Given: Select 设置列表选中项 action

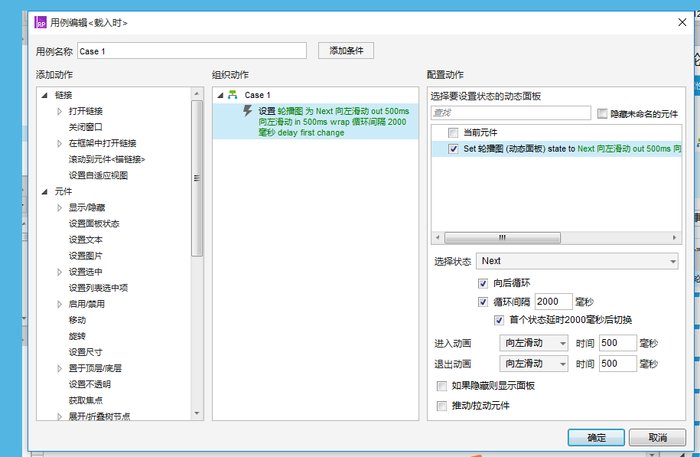Looking at the screenshot, I should [98, 288].
